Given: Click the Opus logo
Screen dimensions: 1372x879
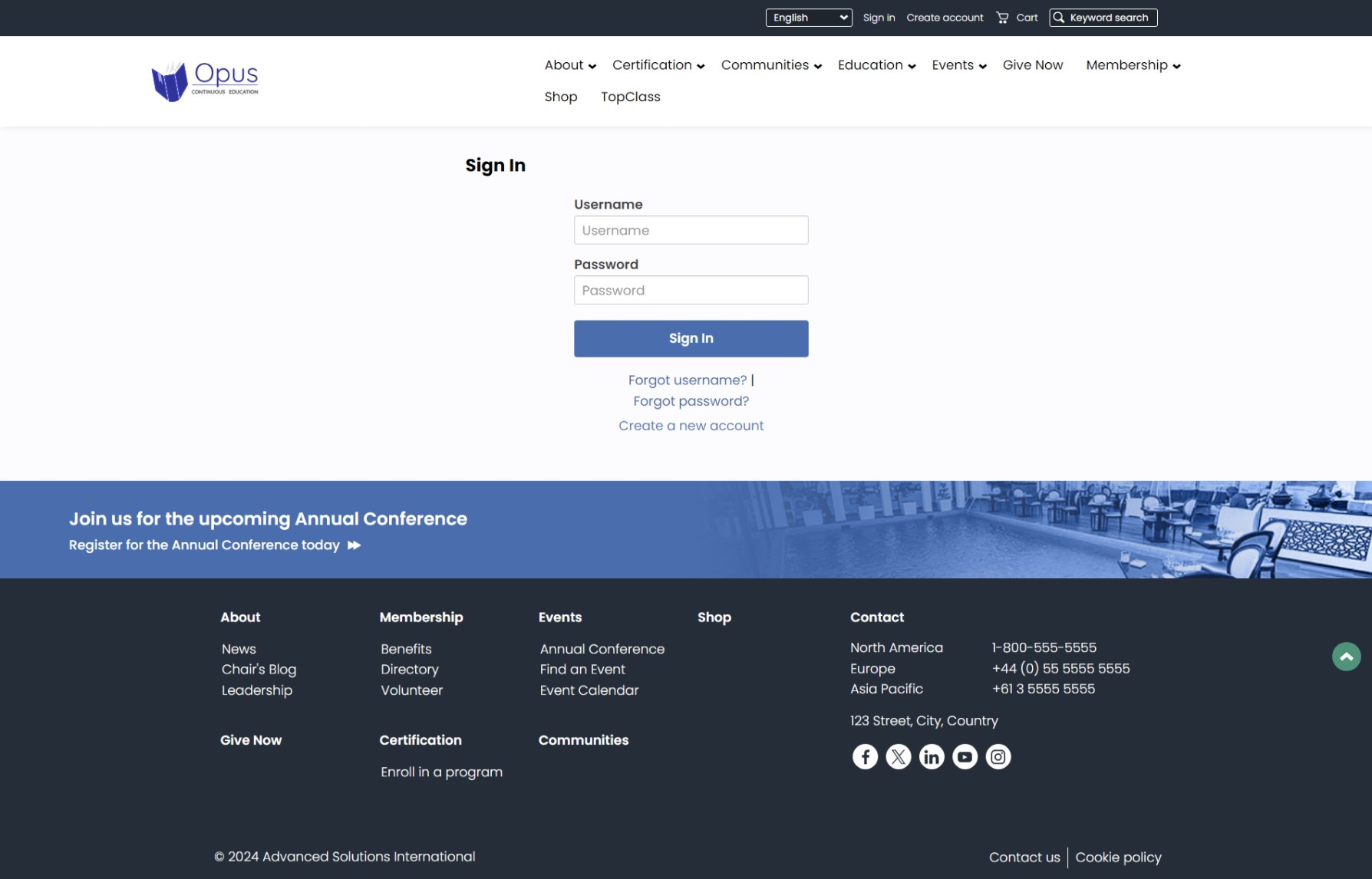Looking at the screenshot, I should [204, 80].
